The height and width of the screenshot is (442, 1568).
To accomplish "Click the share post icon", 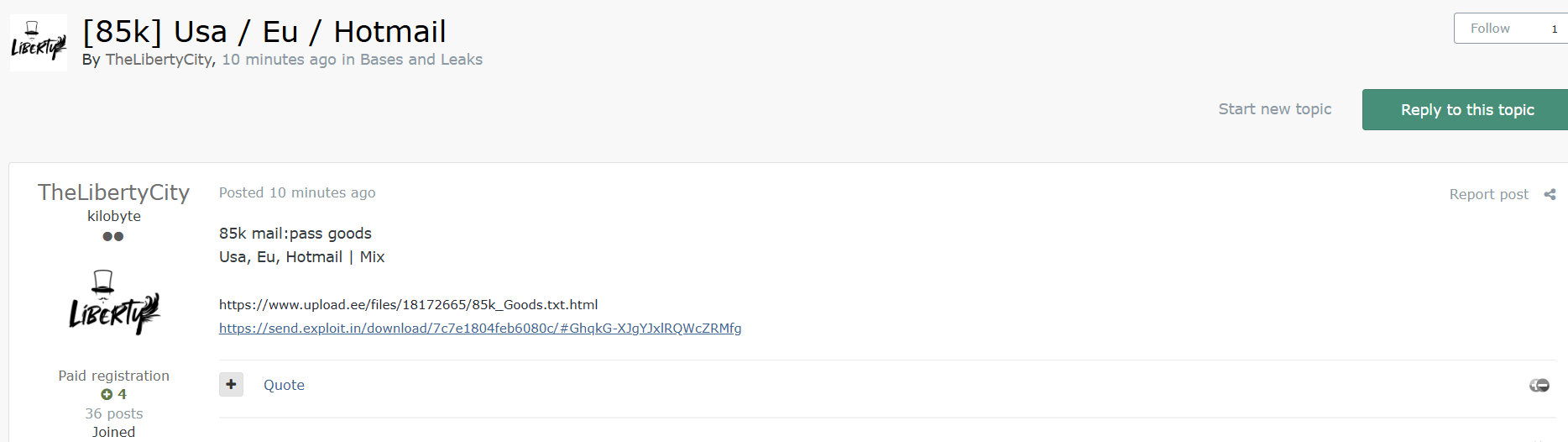I will [1550, 194].
